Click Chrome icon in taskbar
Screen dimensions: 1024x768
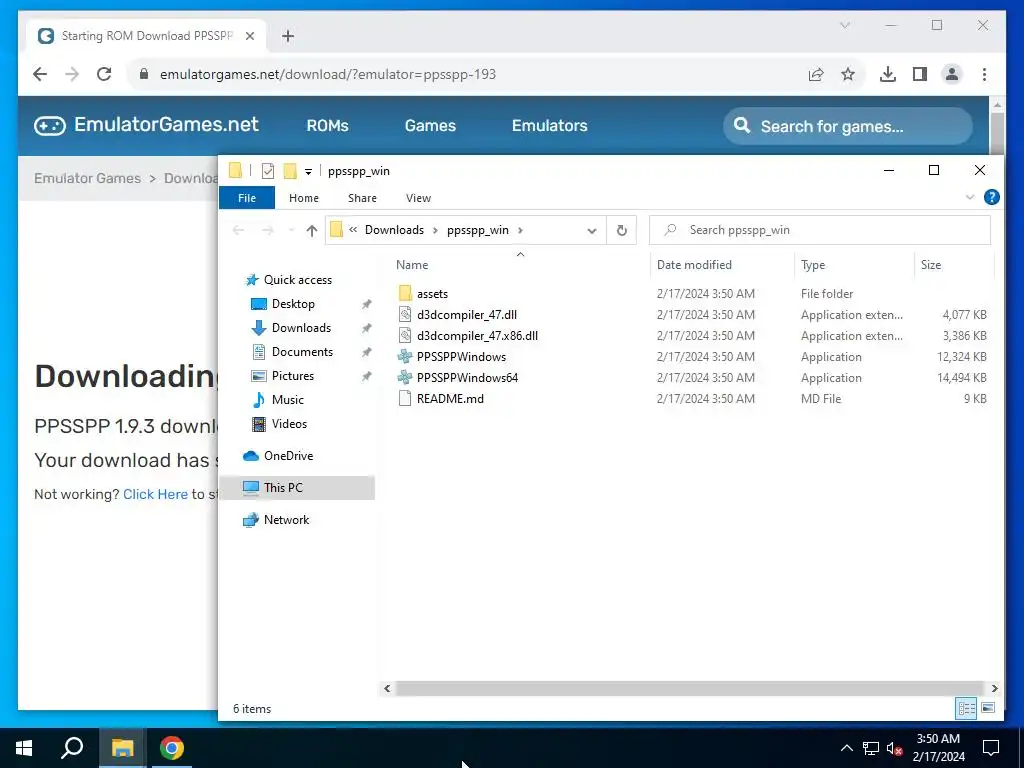pos(172,748)
